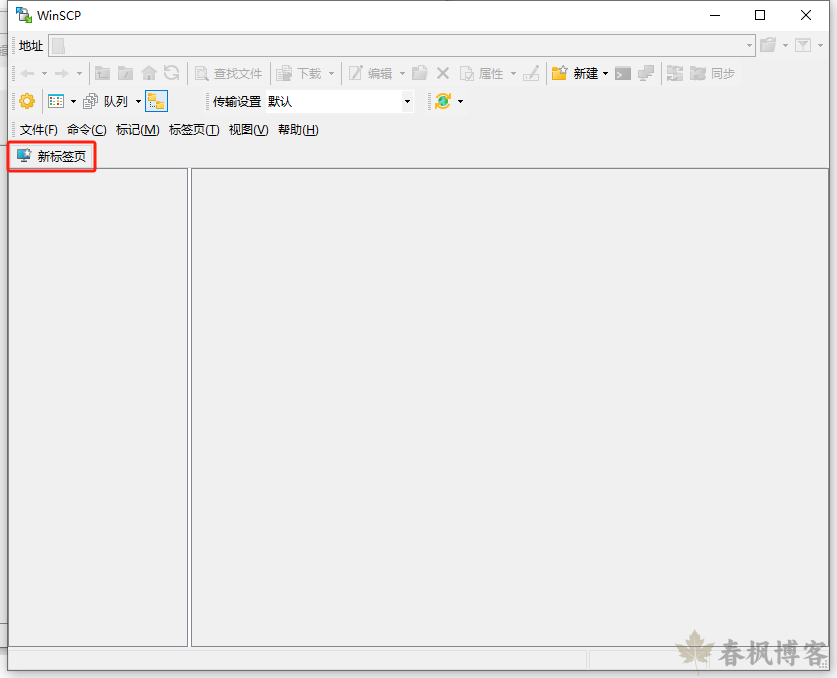Screen dimensions: 837x678
Task: Click the forward arrow navigation icon
Action: (x=62, y=73)
